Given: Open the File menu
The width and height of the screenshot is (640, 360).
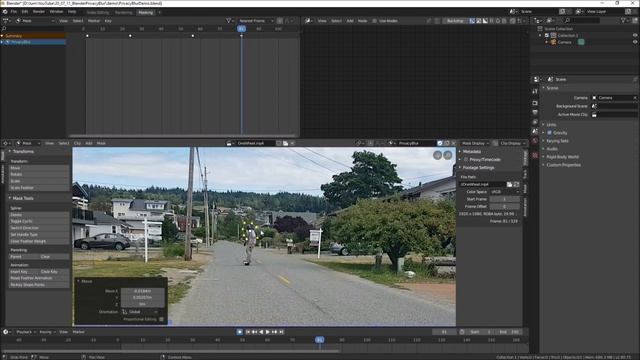Looking at the screenshot, I should 14,12.
